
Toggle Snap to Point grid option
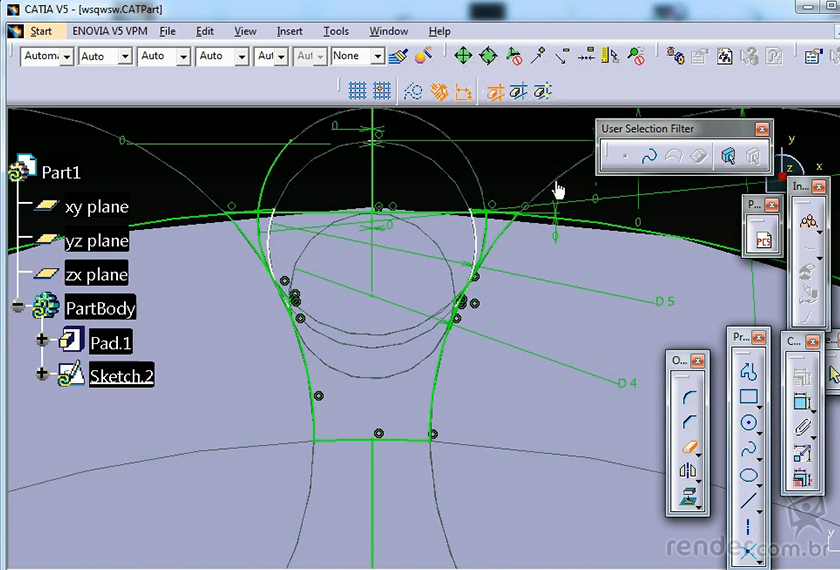point(381,92)
